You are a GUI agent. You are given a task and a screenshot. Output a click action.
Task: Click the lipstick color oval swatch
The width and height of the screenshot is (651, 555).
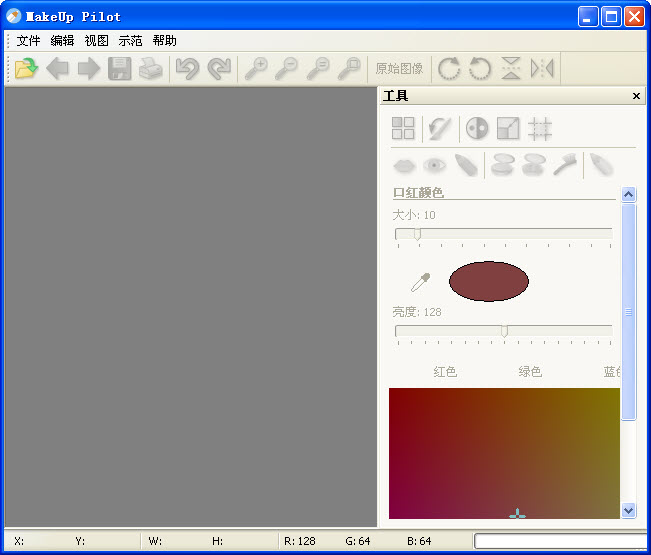pos(488,282)
